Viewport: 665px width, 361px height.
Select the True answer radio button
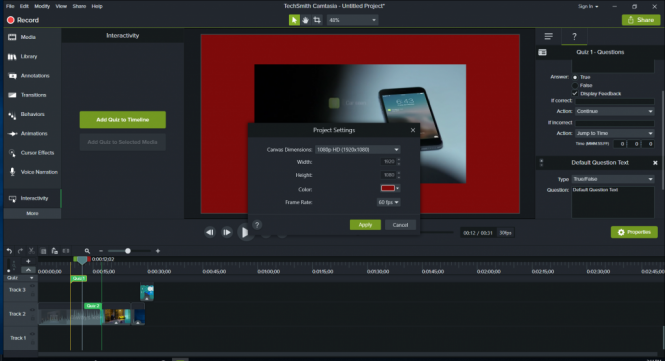575,77
